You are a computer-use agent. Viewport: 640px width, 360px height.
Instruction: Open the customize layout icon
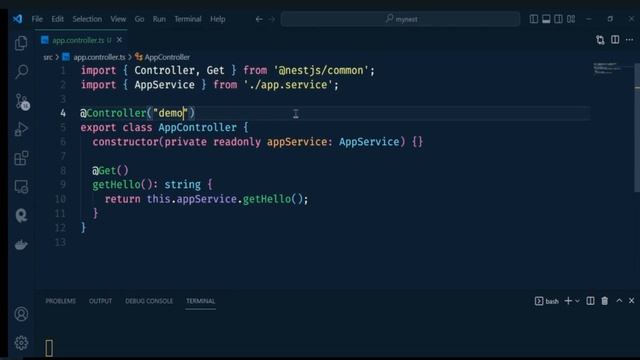coord(571,19)
